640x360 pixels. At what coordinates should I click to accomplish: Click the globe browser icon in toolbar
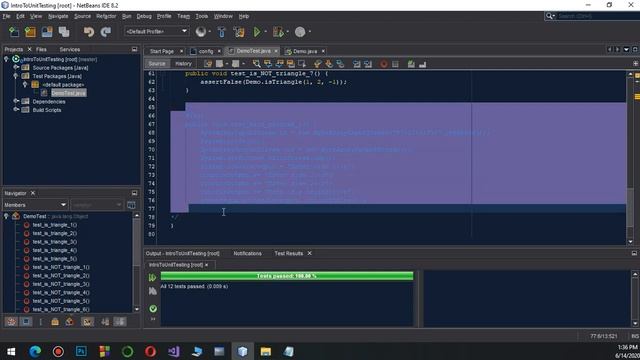tap(200, 32)
